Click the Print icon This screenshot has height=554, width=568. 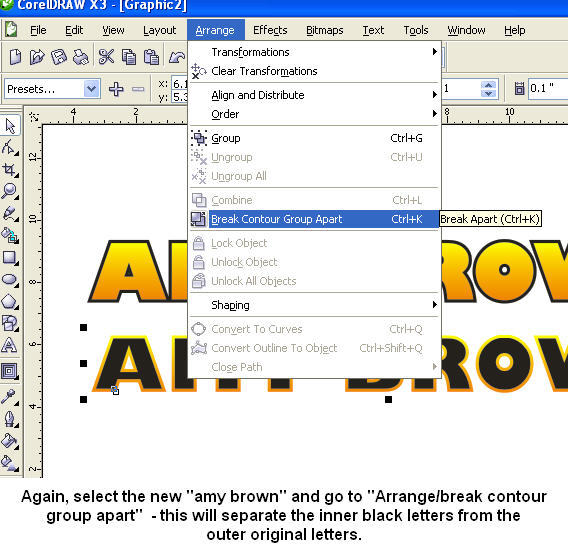pos(80,57)
